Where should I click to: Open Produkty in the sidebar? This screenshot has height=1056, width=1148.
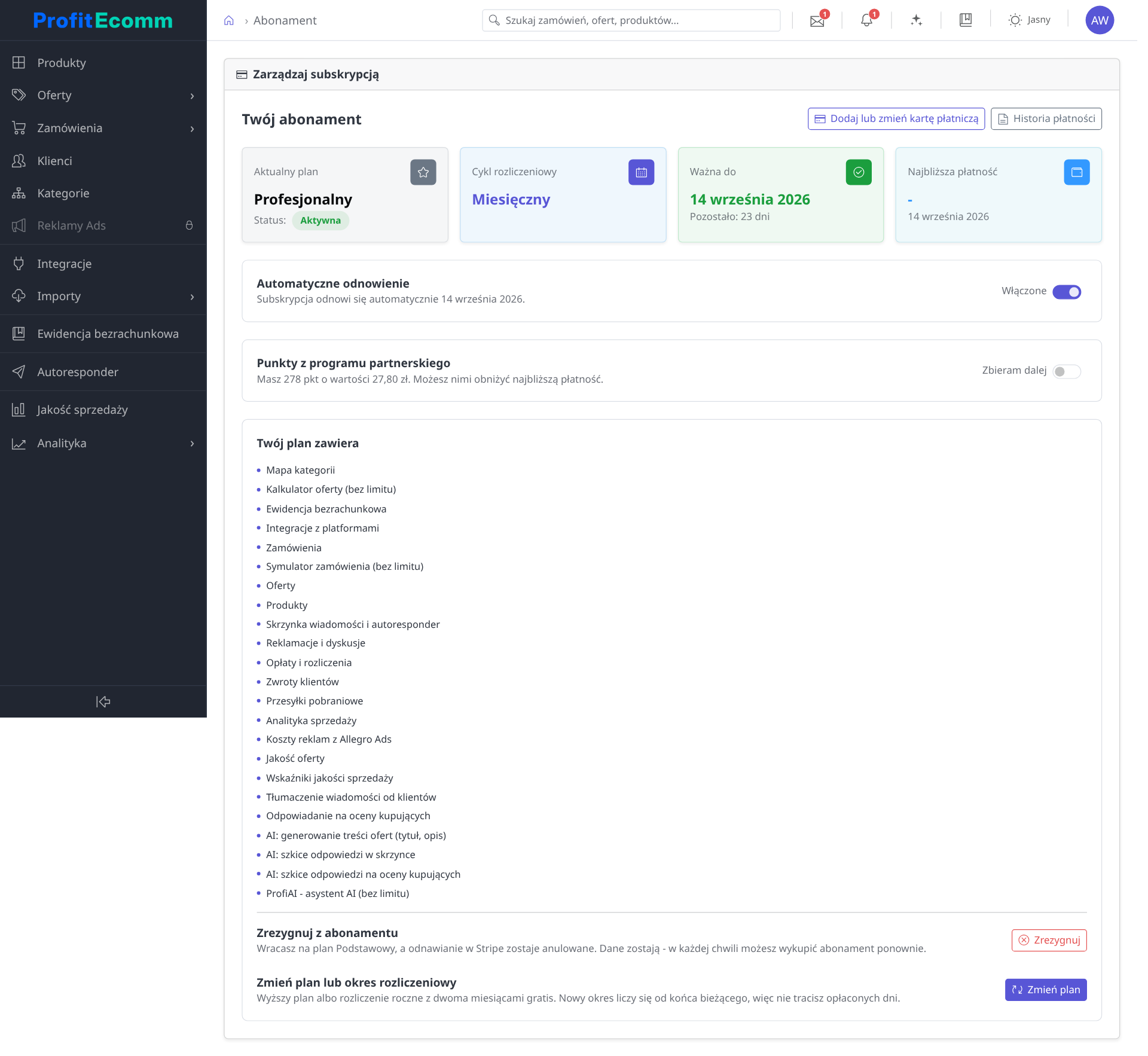103,63
